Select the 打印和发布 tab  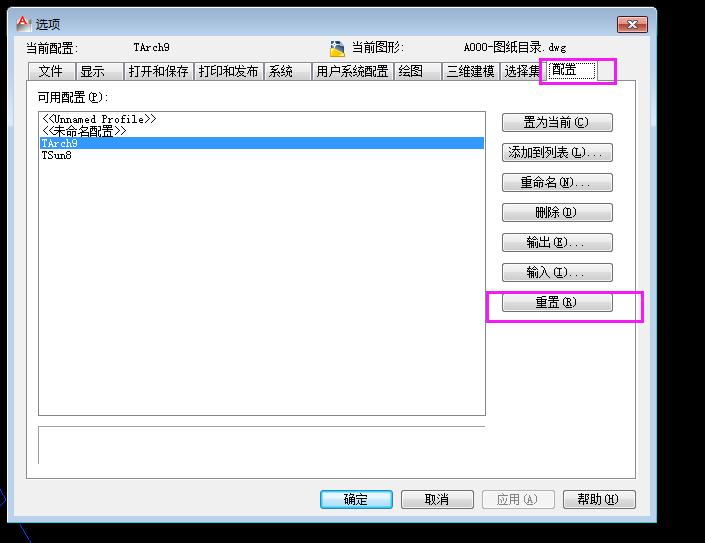click(228, 71)
